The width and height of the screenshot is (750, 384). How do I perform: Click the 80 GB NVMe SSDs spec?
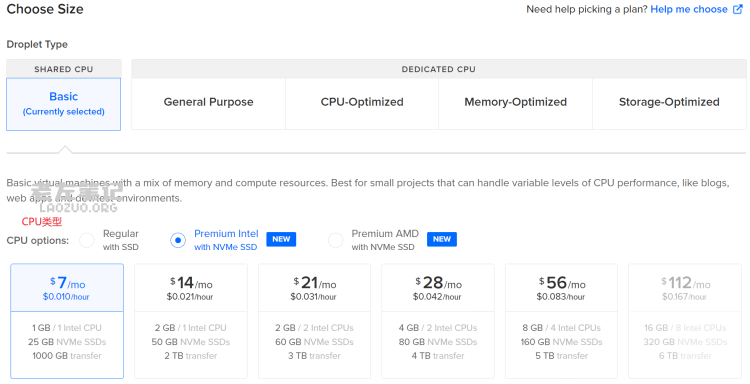point(438,342)
